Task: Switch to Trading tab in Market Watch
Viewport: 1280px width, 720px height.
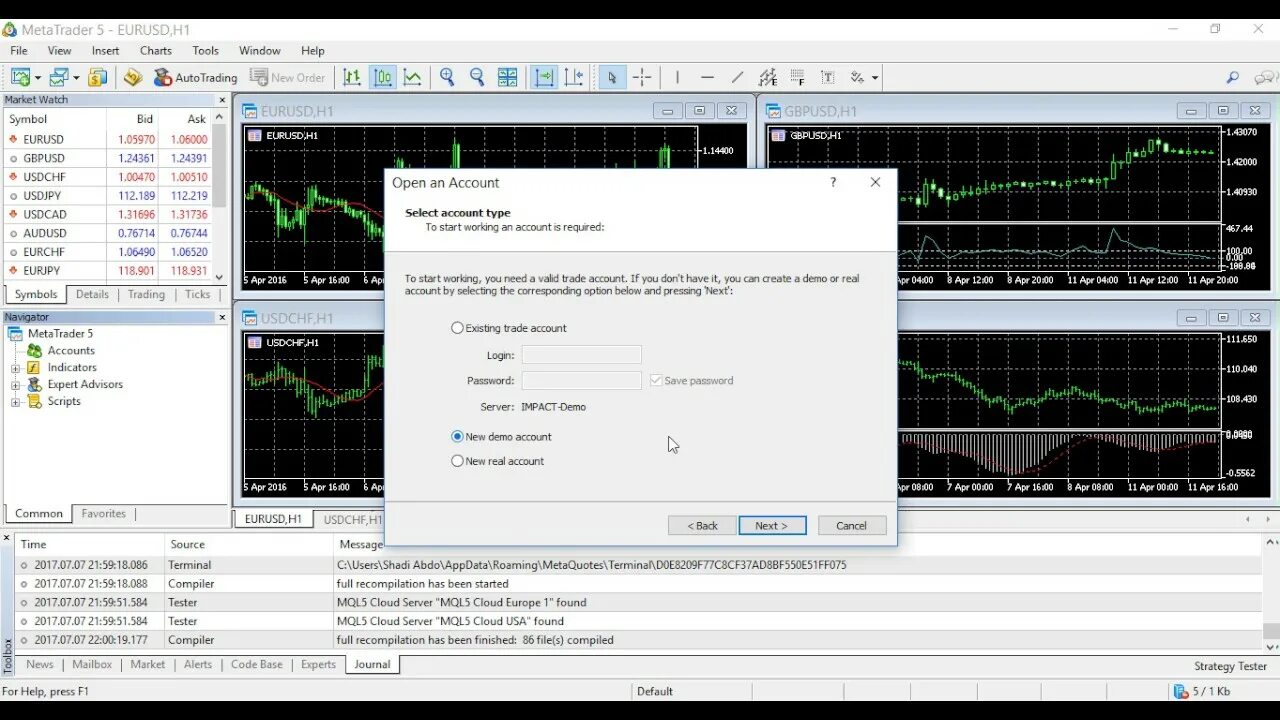Action: coord(146,295)
